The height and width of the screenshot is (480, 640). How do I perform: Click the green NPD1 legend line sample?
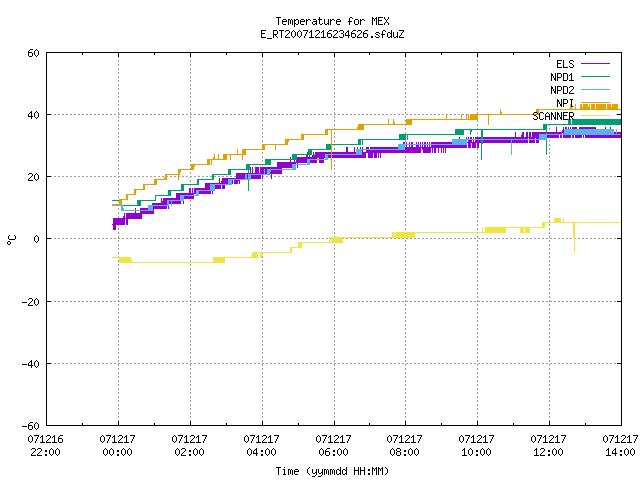[x=595, y=77]
